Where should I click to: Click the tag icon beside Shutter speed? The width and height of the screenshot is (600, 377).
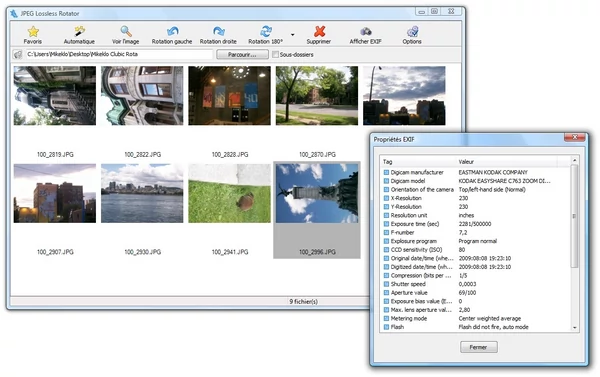[386, 284]
